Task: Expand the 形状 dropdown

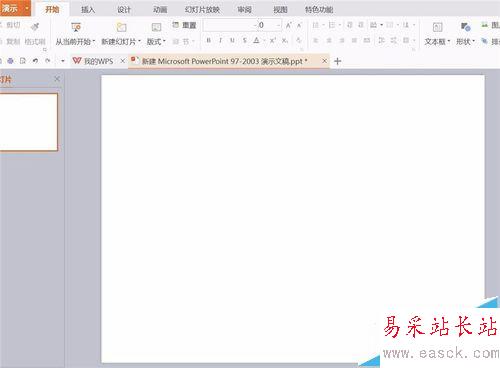Action: click(473, 42)
